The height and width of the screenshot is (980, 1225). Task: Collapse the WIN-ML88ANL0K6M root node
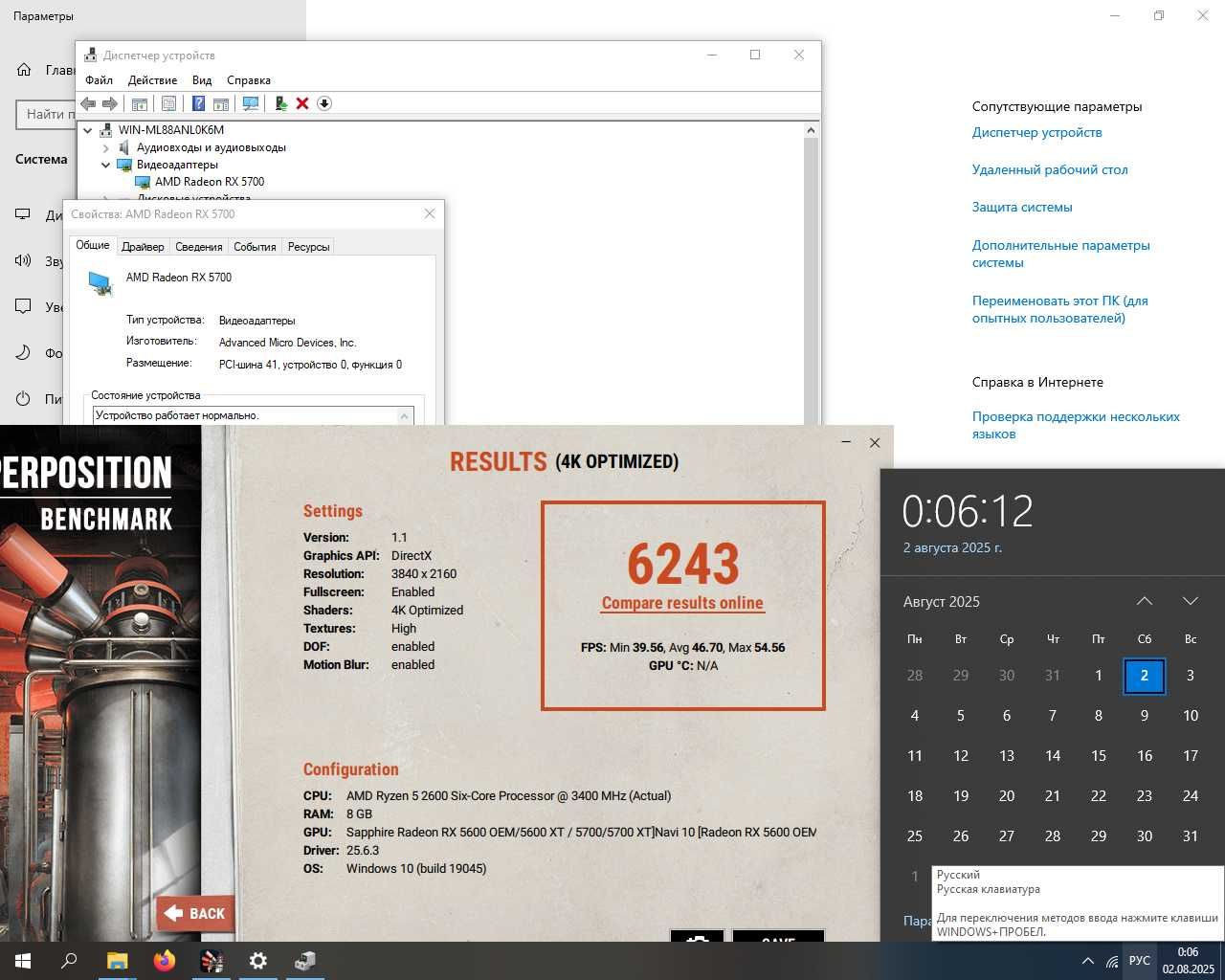[x=88, y=130]
